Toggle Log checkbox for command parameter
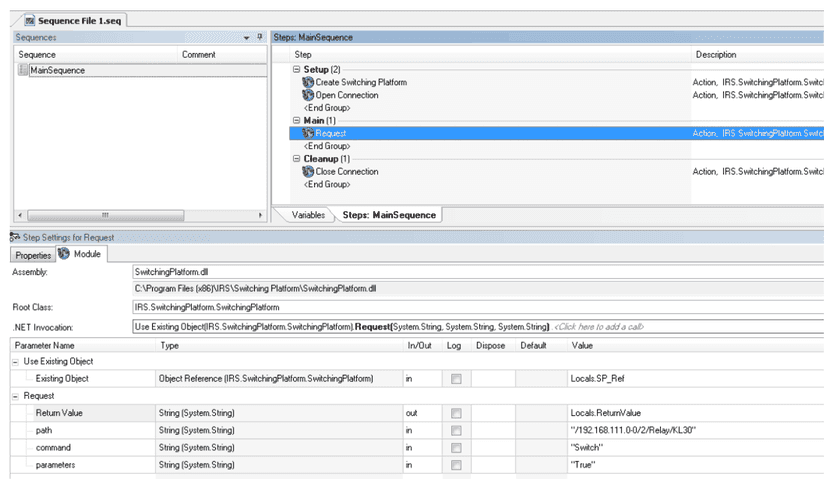 point(456,448)
